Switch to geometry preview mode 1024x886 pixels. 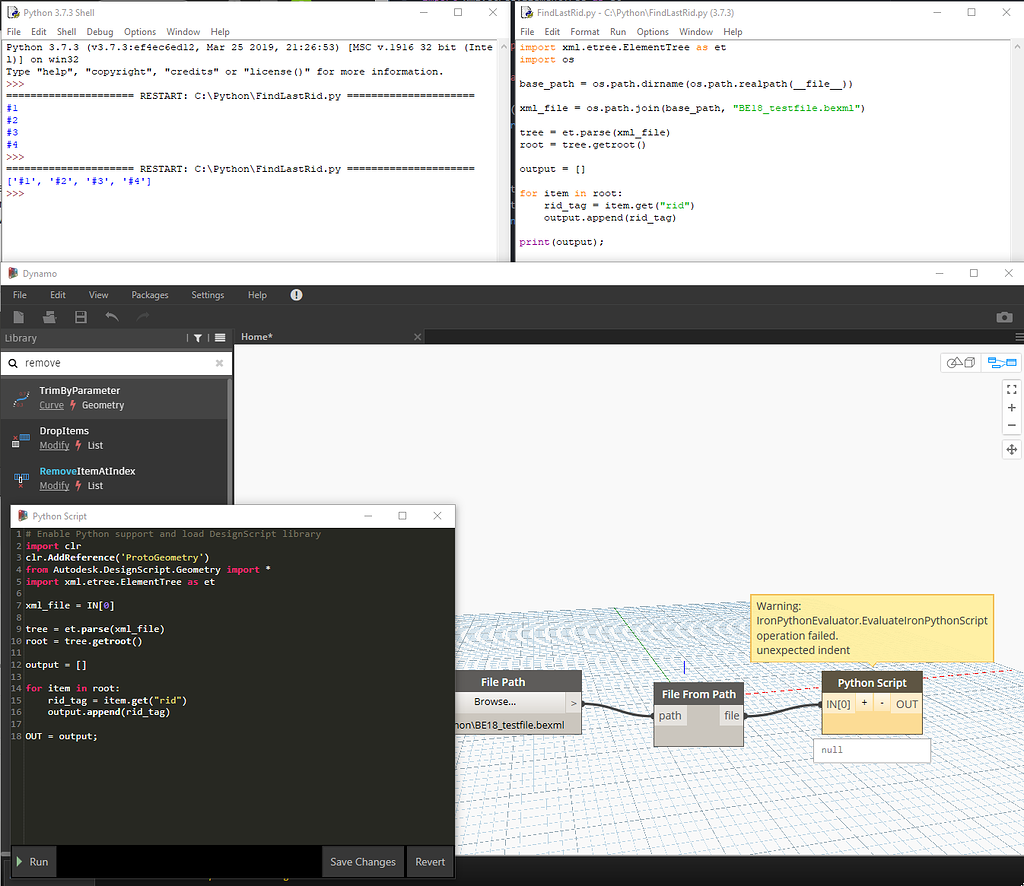pyautogui.click(x=961, y=363)
